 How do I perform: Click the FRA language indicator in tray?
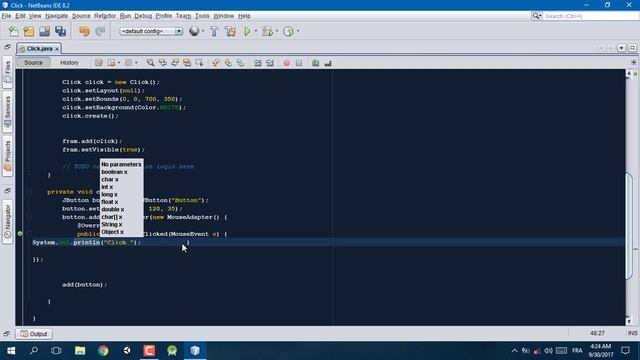pyautogui.click(x=577, y=351)
